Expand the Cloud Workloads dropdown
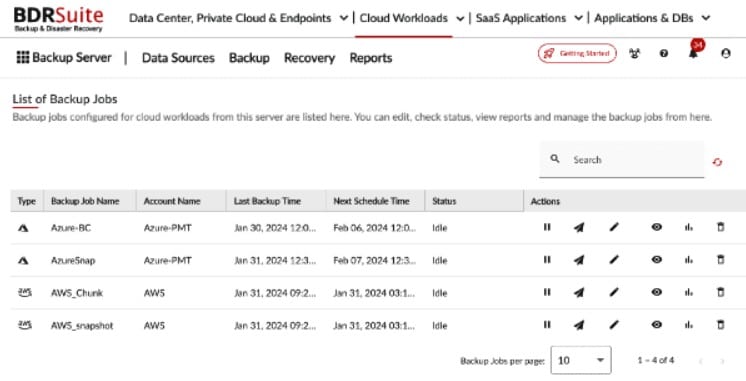The width and height of the screenshot is (746, 381). [460, 19]
